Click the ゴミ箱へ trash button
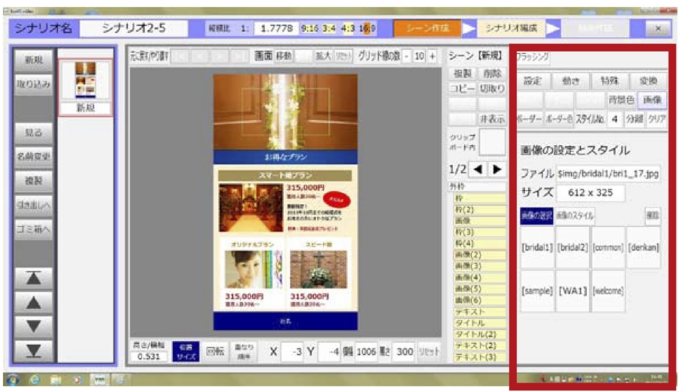Viewport: 680px width, 391px height. tap(33, 229)
